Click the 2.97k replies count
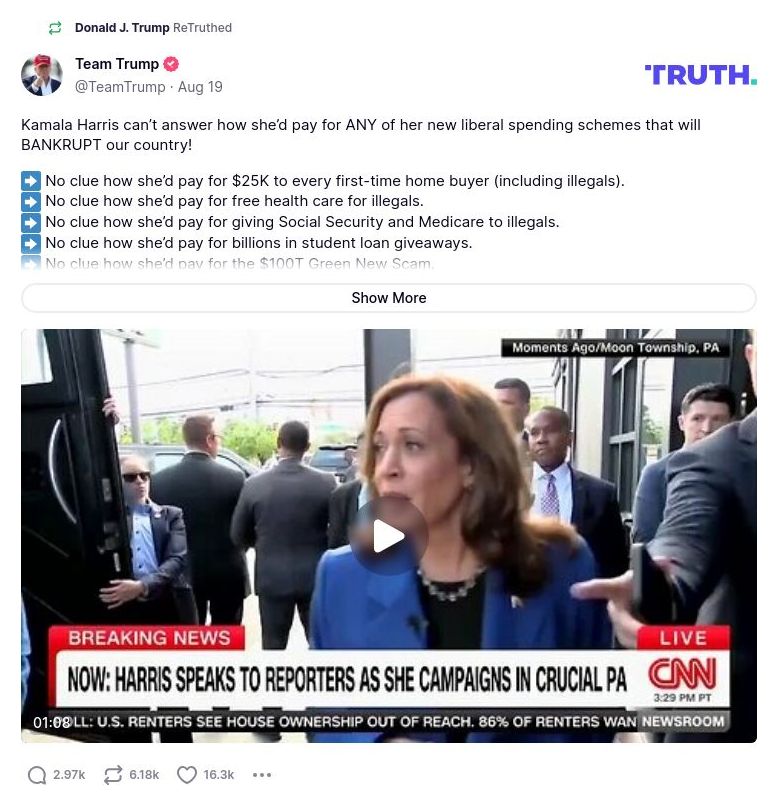 (69, 775)
